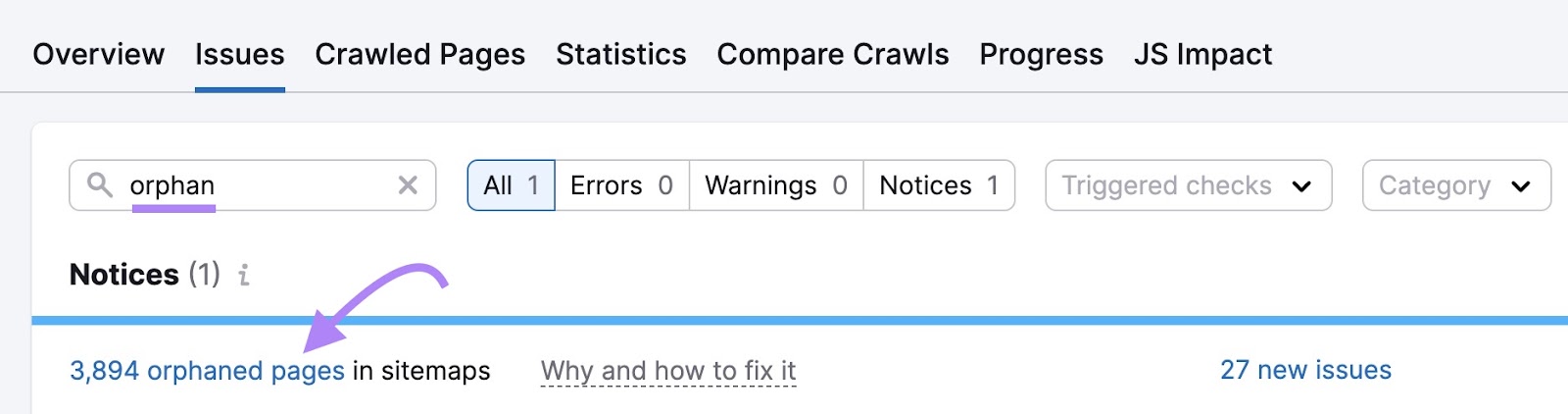Image resolution: width=1568 pixels, height=414 pixels.
Task: Switch to JS Impact tab
Action: click(1202, 54)
